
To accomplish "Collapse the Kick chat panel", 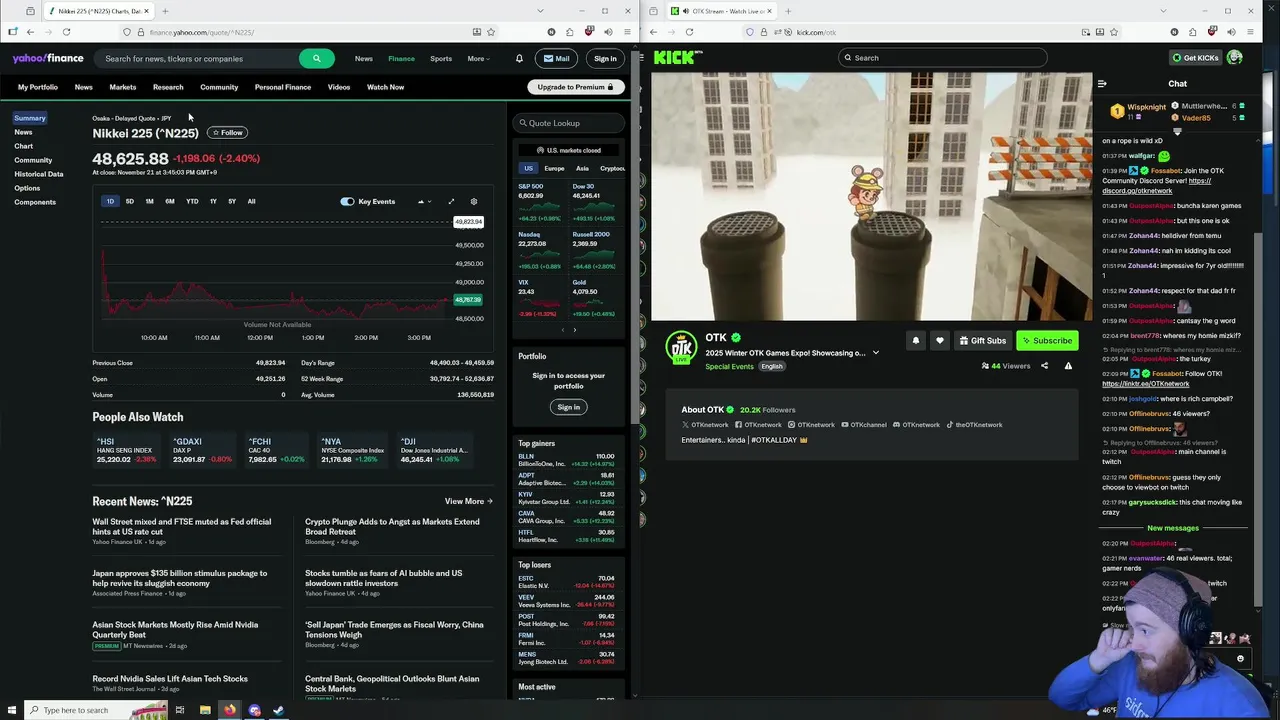I will click(1102, 84).
